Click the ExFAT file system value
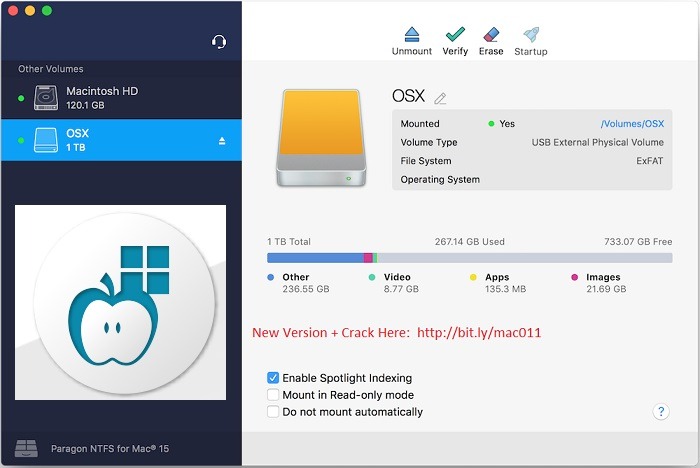This screenshot has width=700, height=468. pyautogui.click(x=650, y=161)
